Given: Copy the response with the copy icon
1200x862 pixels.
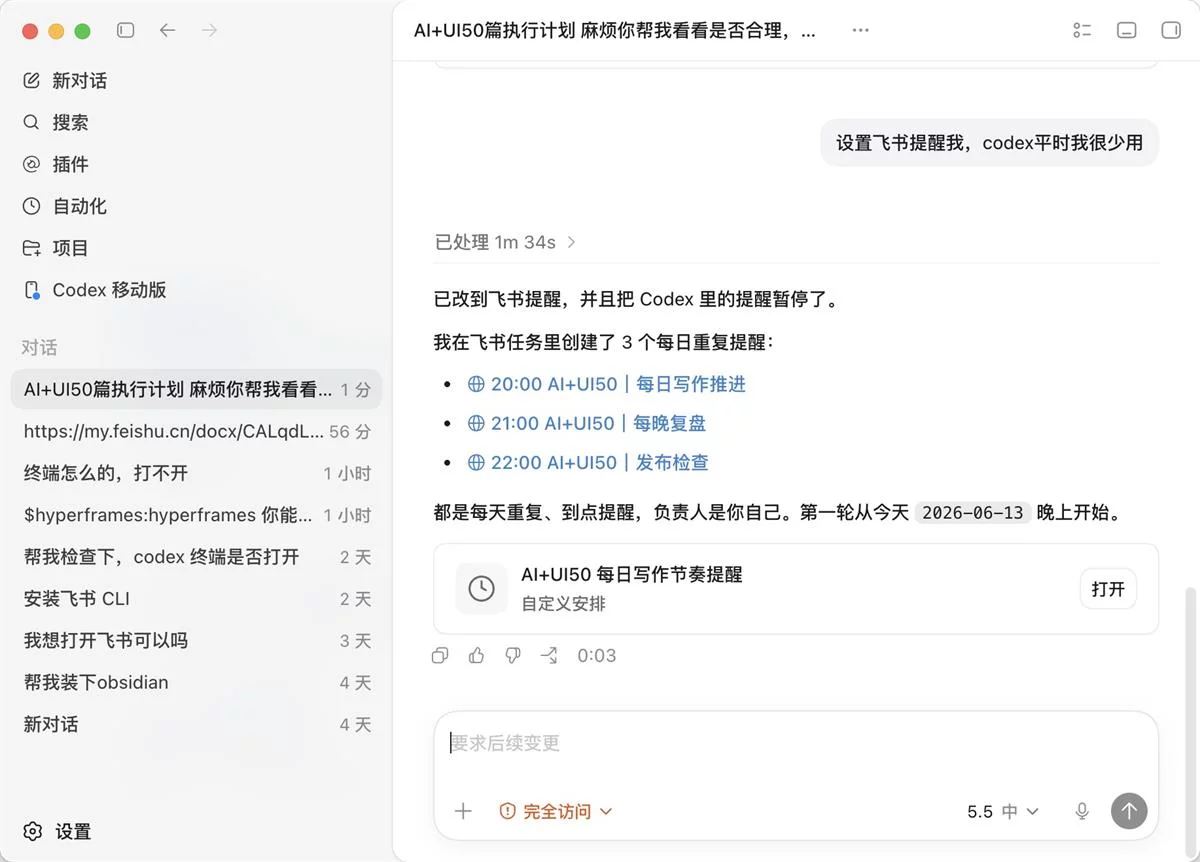Looking at the screenshot, I should pyautogui.click(x=440, y=656).
